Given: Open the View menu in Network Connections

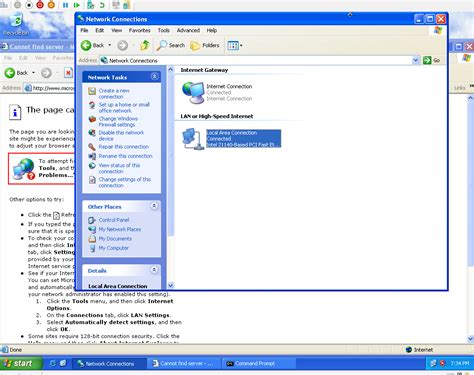Looking at the screenshot, I should click(116, 30).
